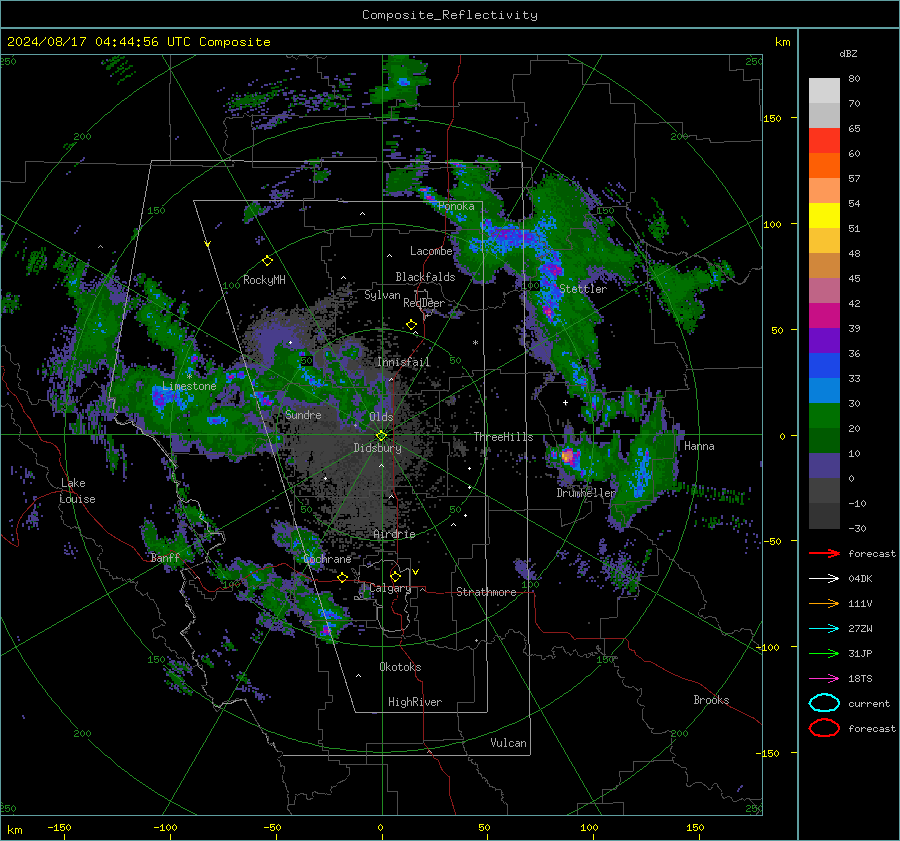Screen dimensions: 900x841
Task: Click the Sylvan label
Action: 382,295
